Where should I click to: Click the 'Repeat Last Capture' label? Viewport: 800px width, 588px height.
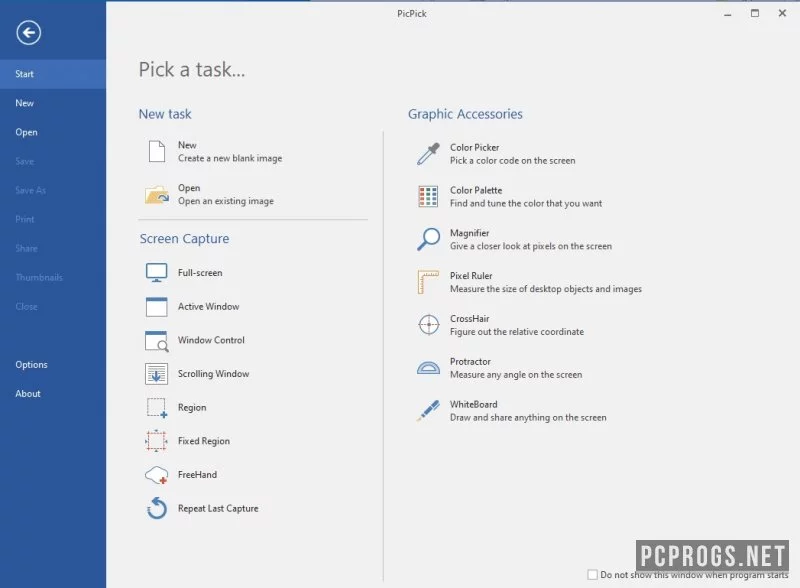tap(218, 508)
